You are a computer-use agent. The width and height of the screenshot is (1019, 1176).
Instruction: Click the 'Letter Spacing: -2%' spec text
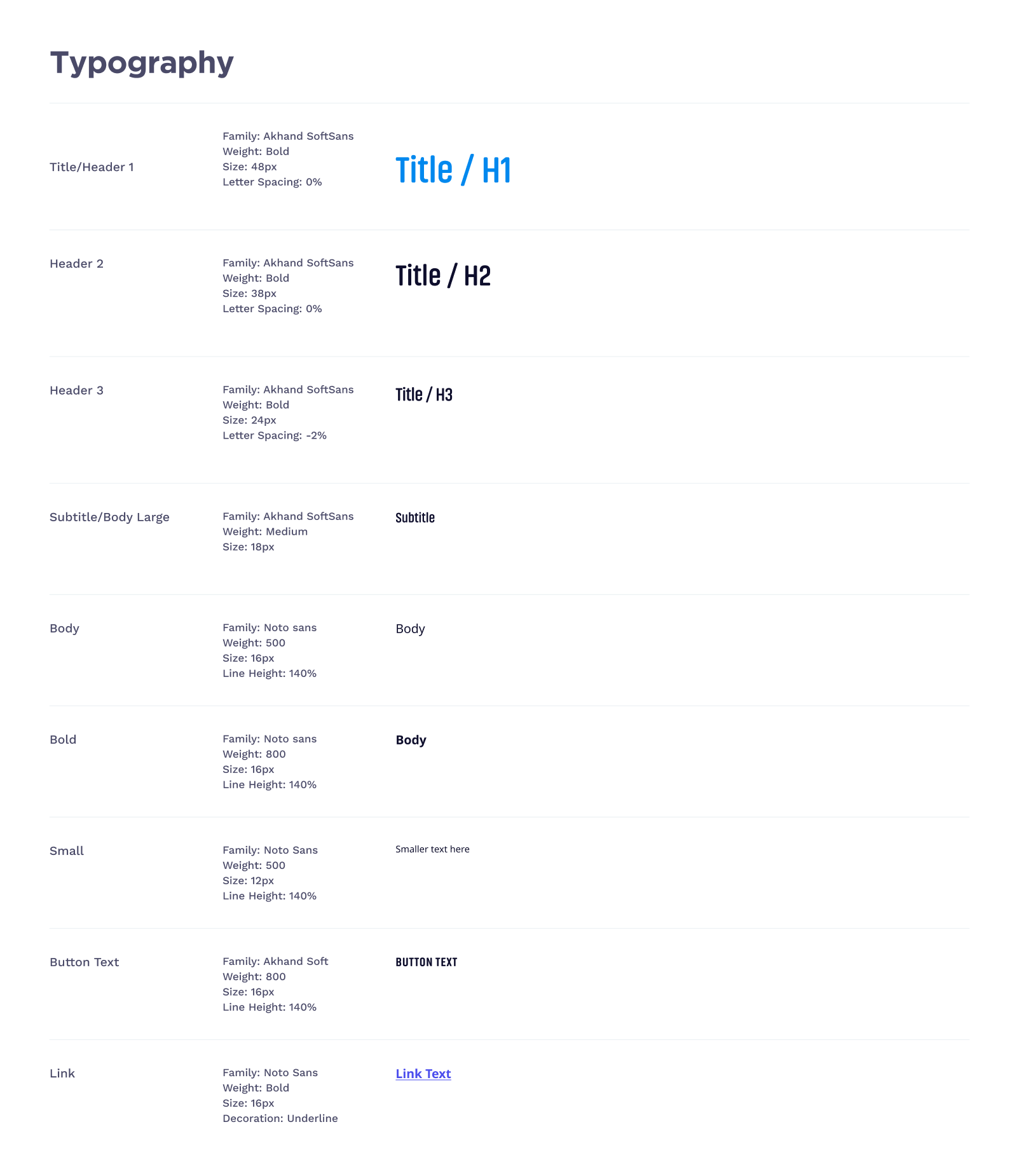[274, 435]
